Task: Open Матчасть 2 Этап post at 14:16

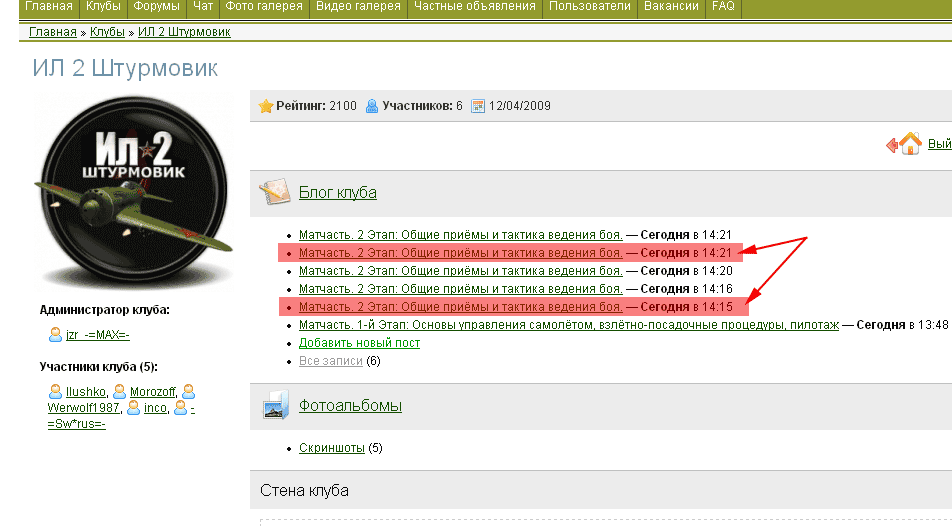Action: pyautogui.click(x=460, y=289)
